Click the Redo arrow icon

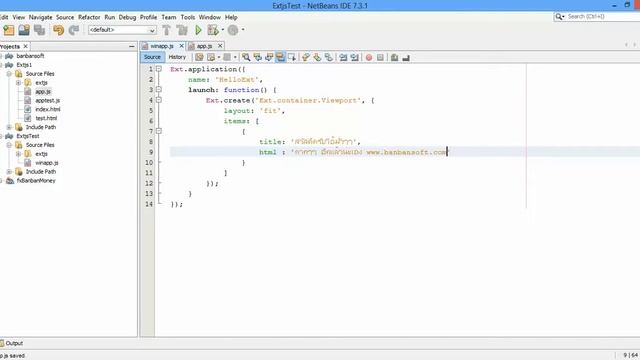click(x=74, y=30)
